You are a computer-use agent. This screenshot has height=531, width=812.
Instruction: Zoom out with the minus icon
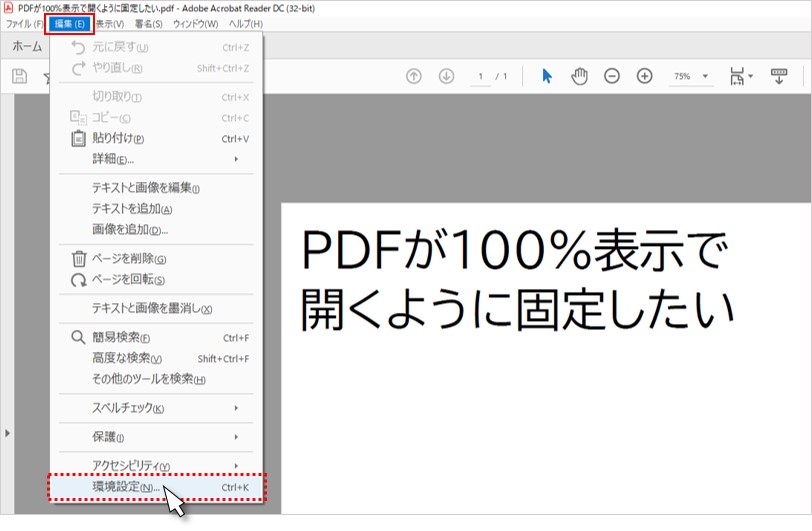tap(612, 76)
